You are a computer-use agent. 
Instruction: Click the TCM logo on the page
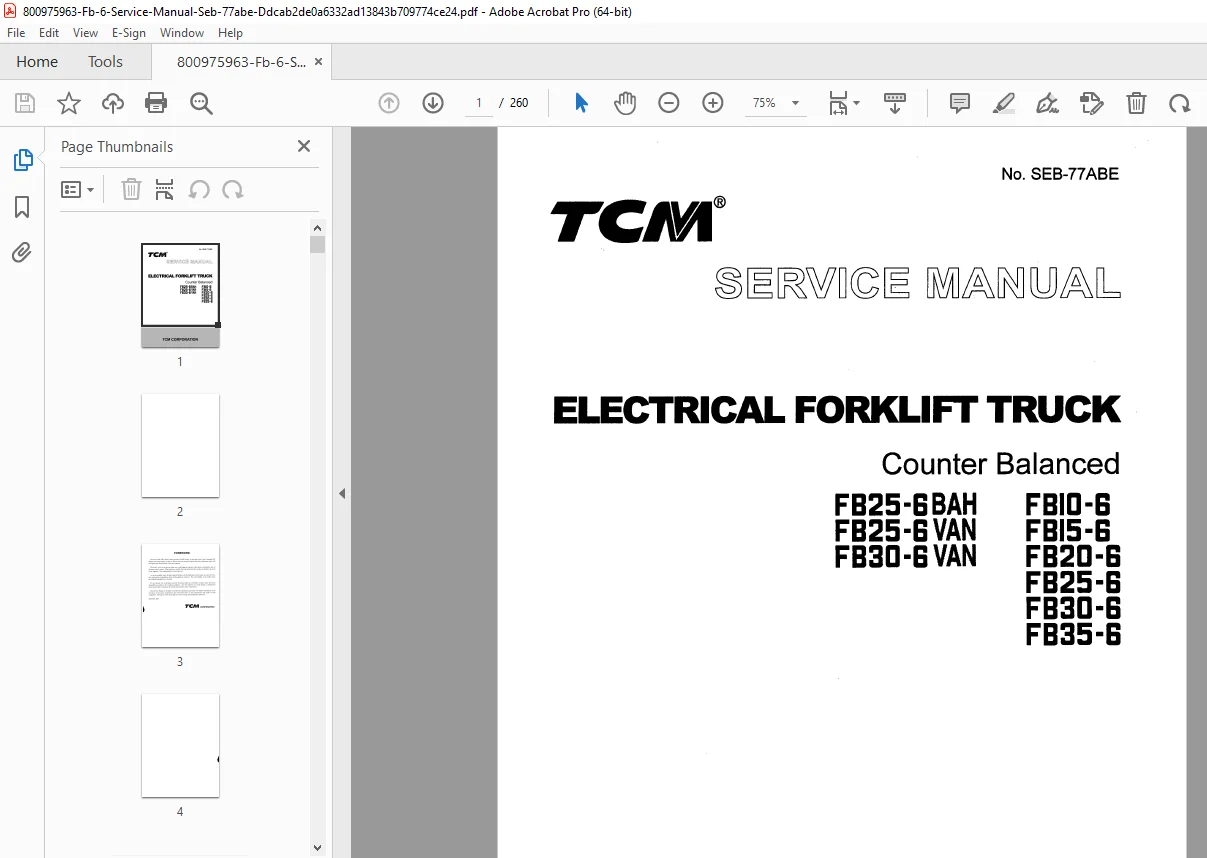click(x=638, y=220)
